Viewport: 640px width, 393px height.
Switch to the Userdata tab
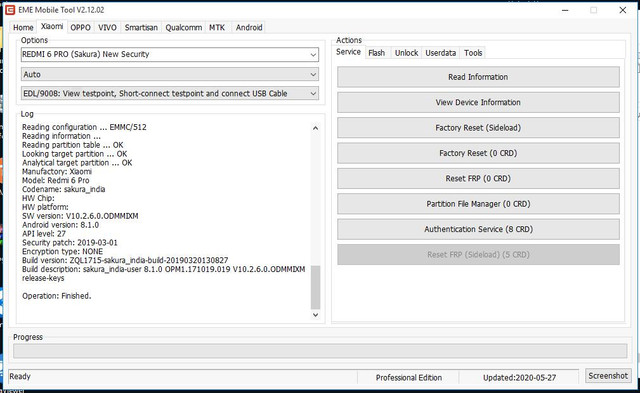441,53
